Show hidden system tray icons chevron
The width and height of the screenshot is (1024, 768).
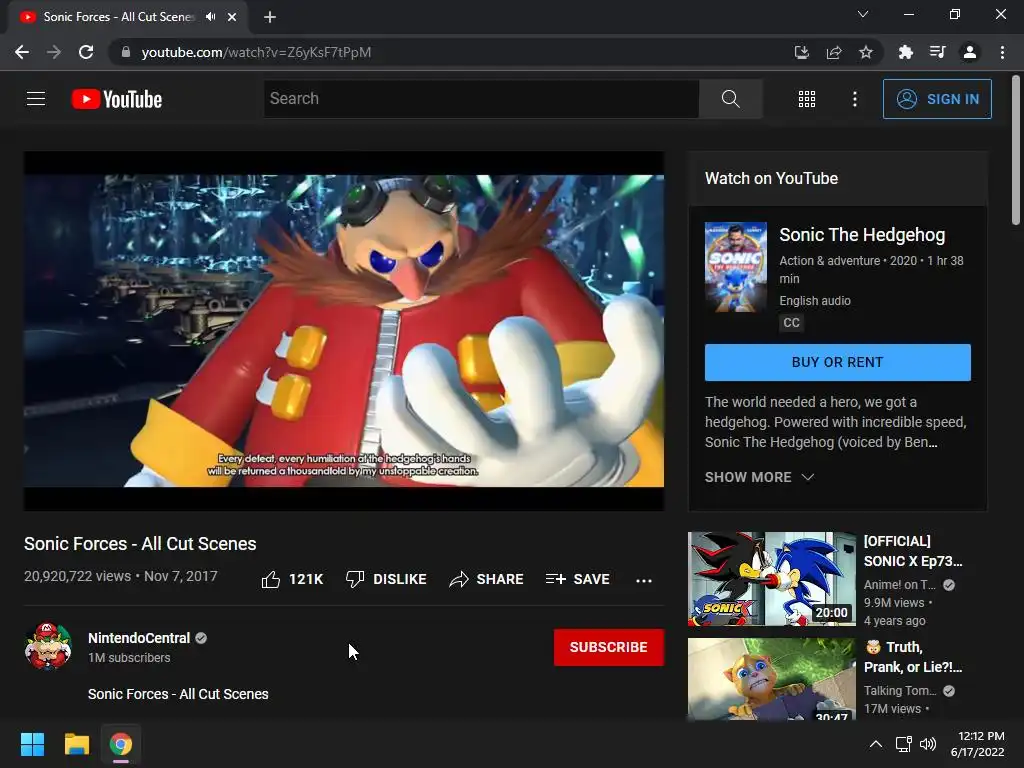[x=876, y=744]
